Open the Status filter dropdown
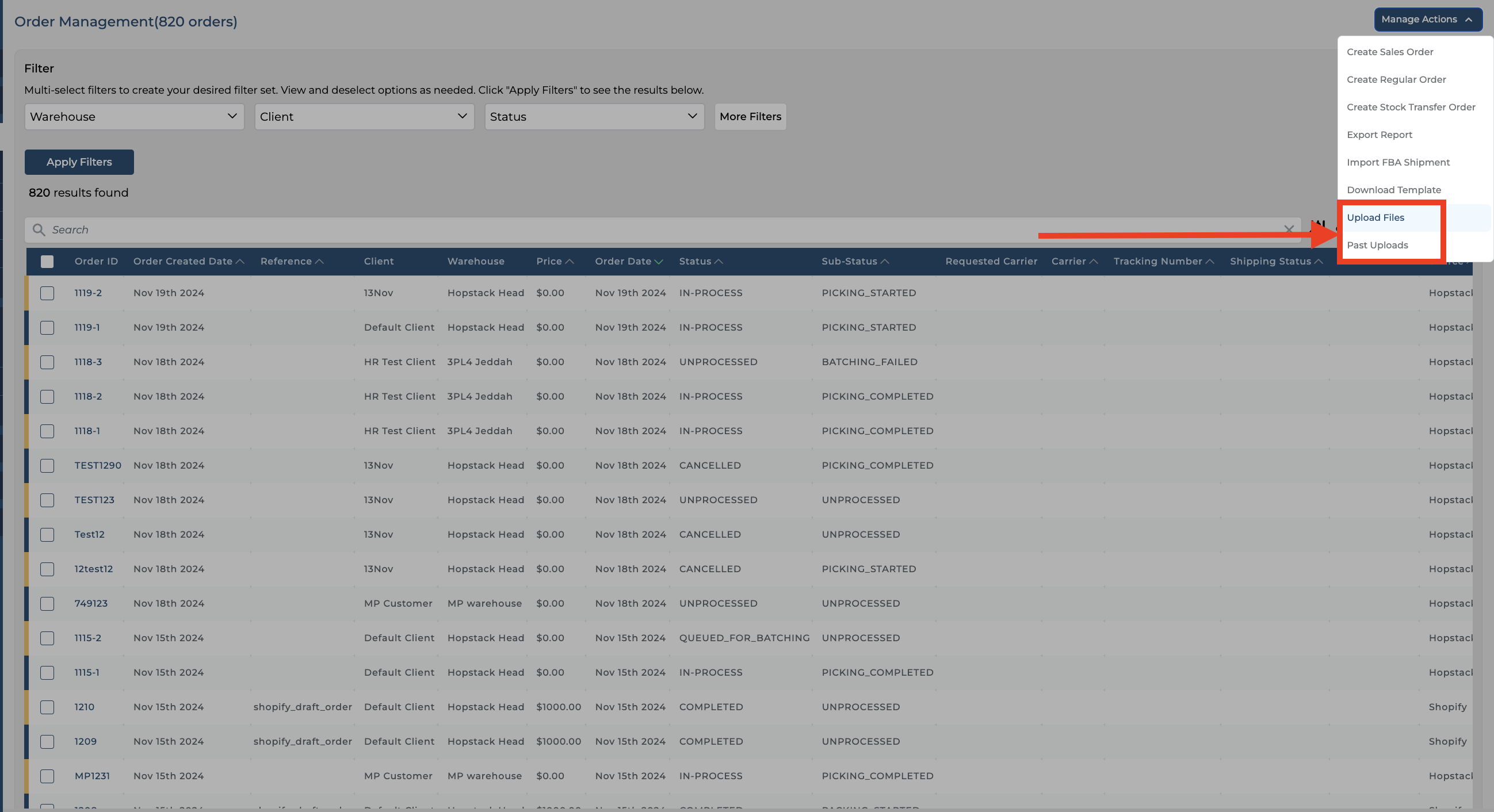The image size is (1494, 812). click(x=594, y=117)
